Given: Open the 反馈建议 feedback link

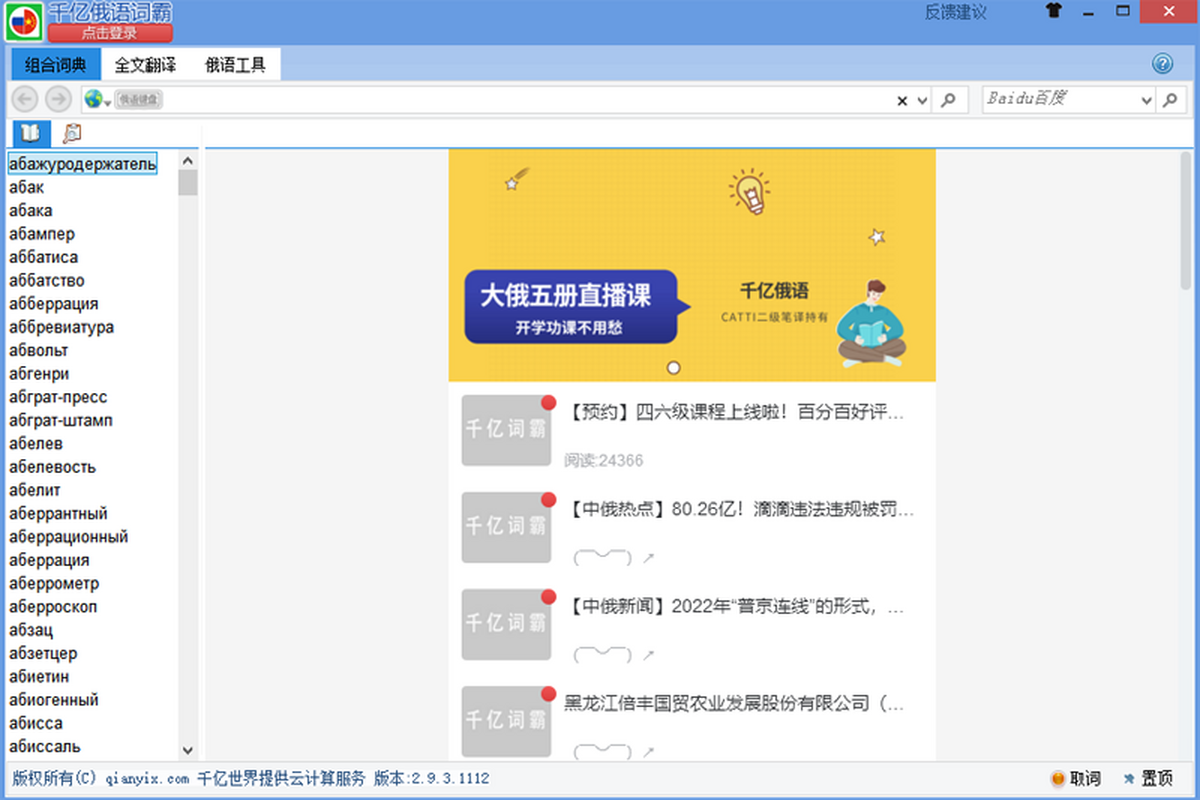Looking at the screenshot, I should pos(955,12).
